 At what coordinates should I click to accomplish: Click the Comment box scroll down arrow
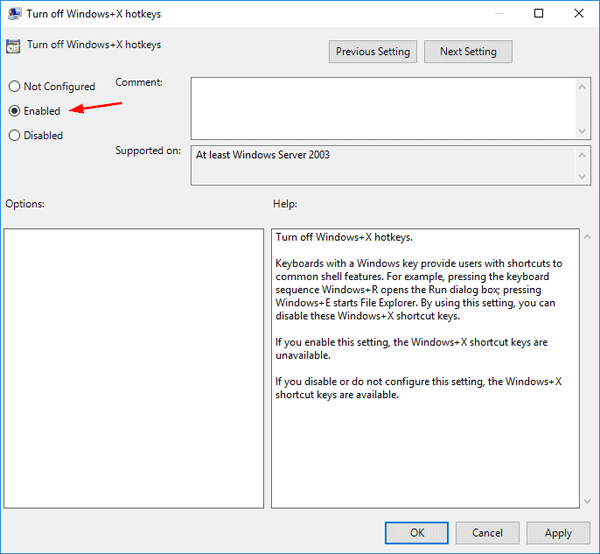[583, 131]
